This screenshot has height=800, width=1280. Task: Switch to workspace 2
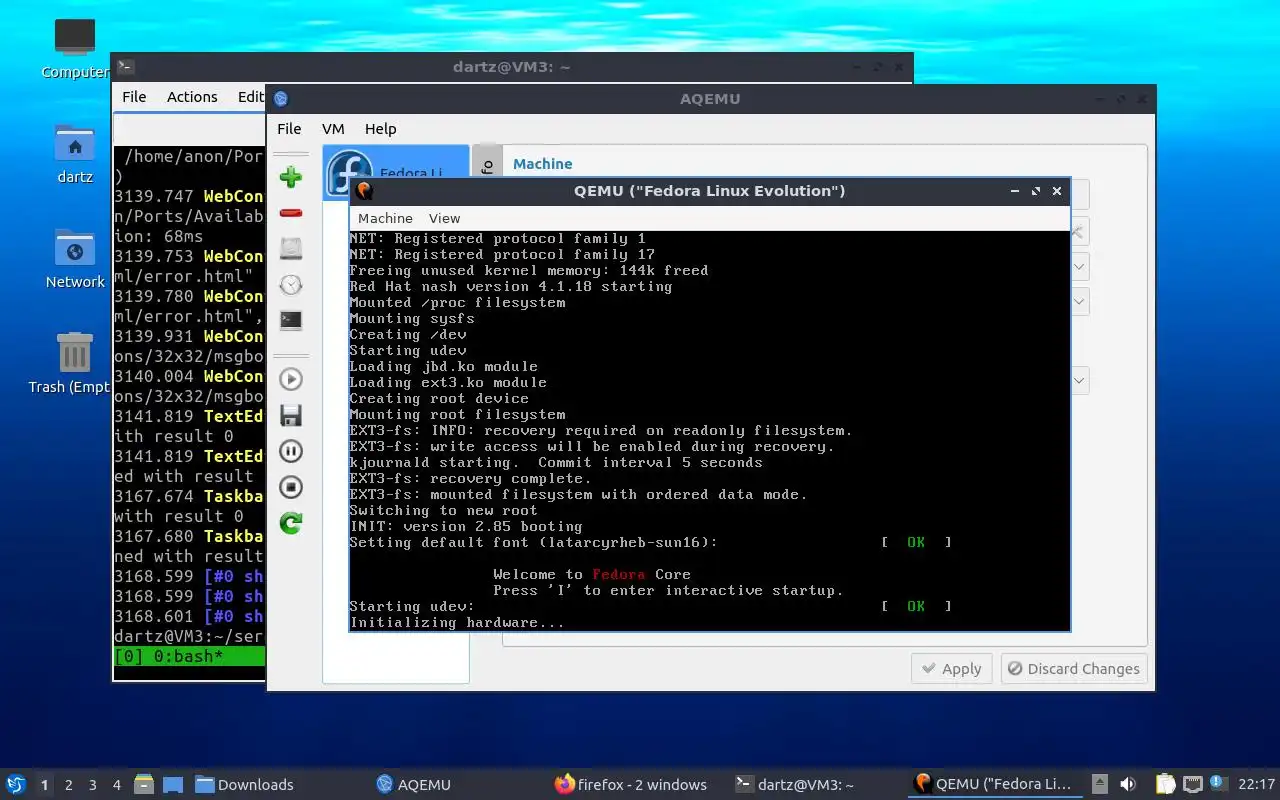pos(68,785)
